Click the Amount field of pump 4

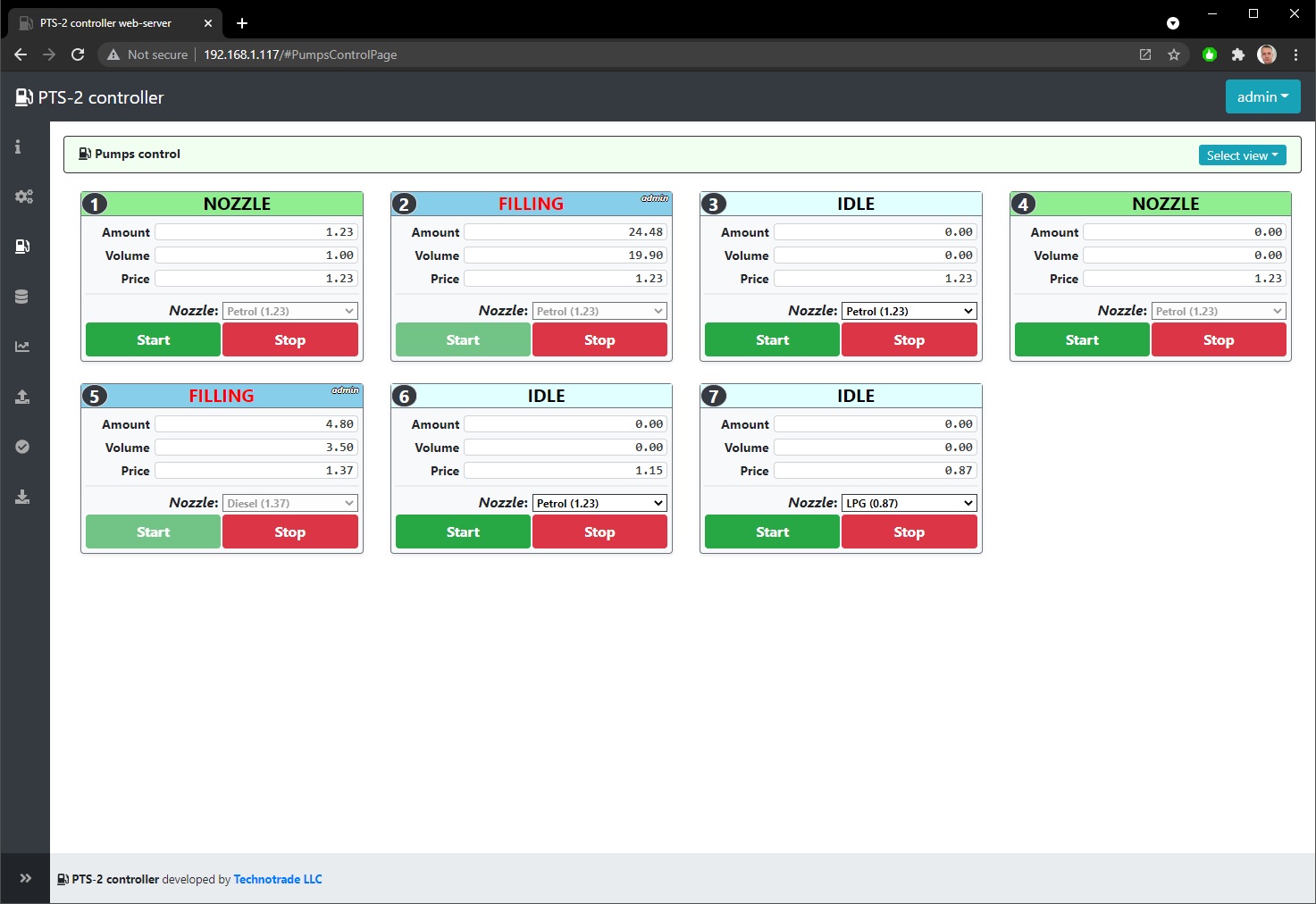click(1184, 232)
